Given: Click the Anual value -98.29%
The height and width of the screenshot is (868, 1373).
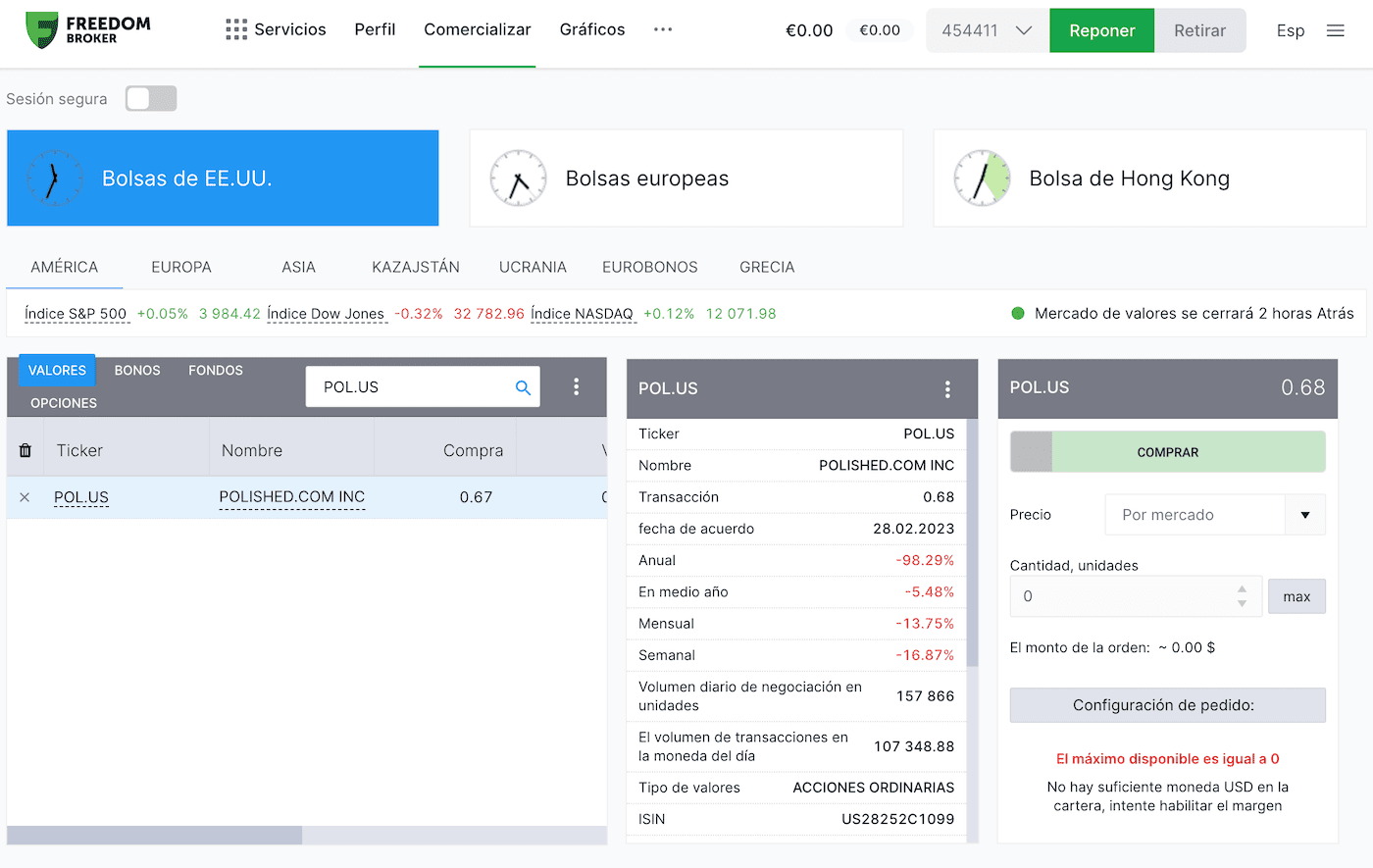Looking at the screenshot, I should click(925, 560).
